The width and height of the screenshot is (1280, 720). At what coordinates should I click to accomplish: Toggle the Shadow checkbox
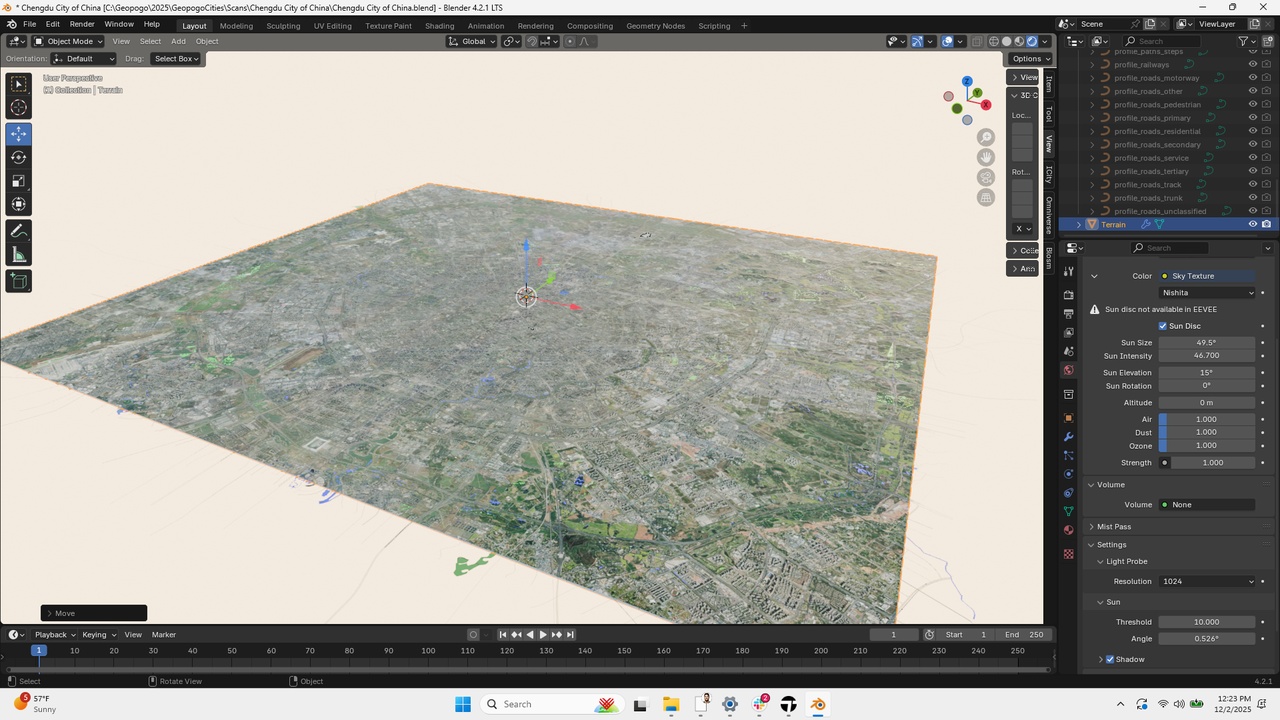(1110, 659)
